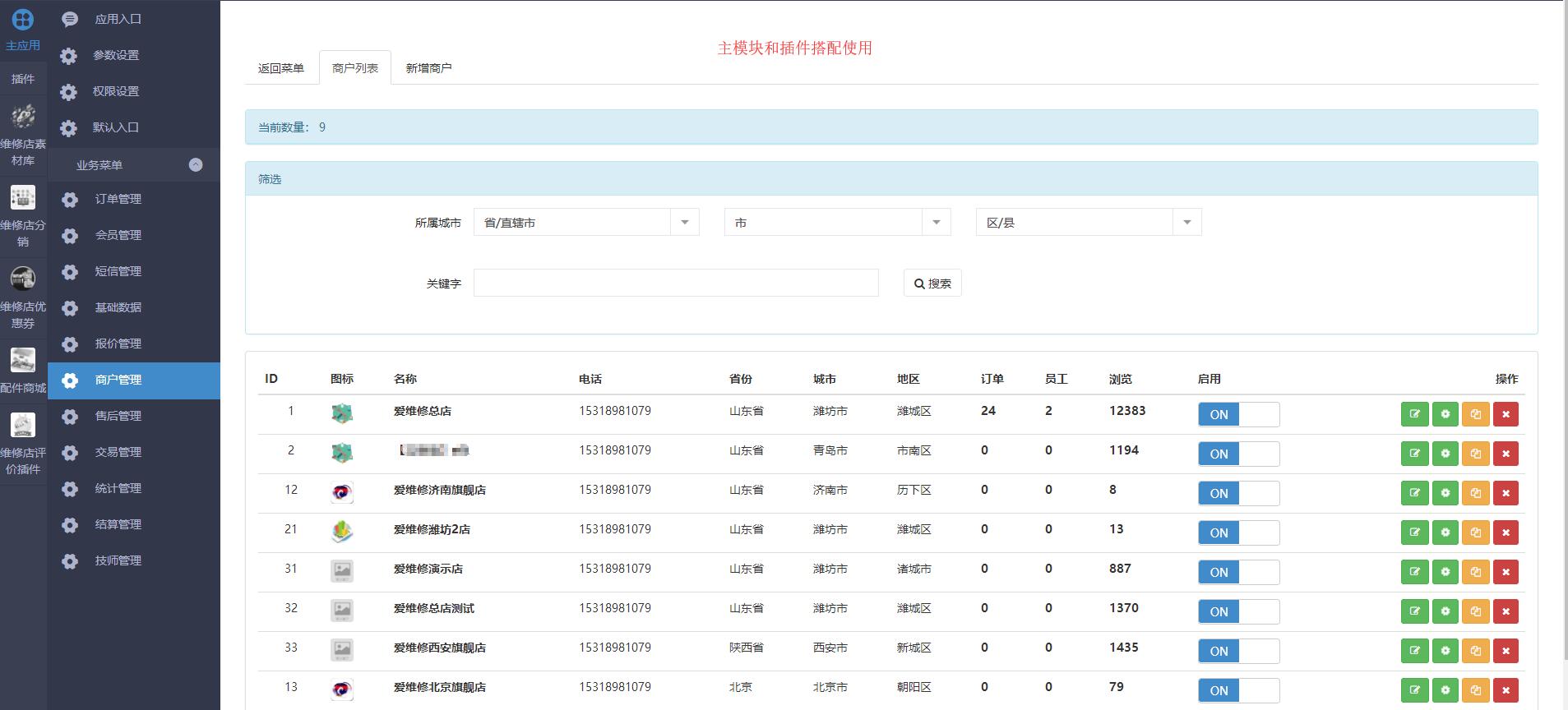Open the 区/县 district dropdown
The height and width of the screenshot is (710, 1568).
1089,223
